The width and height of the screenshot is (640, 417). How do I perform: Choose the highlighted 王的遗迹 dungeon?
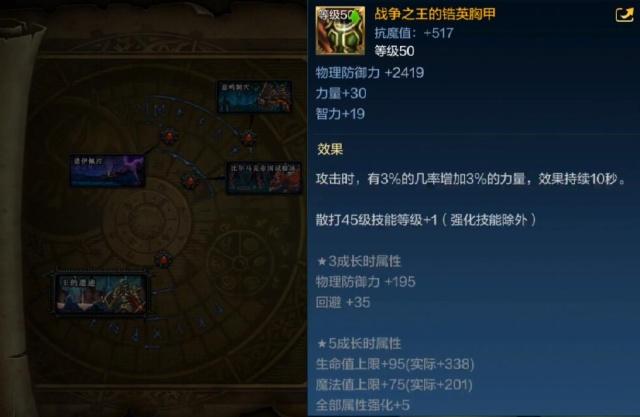(x=101, y=294)
